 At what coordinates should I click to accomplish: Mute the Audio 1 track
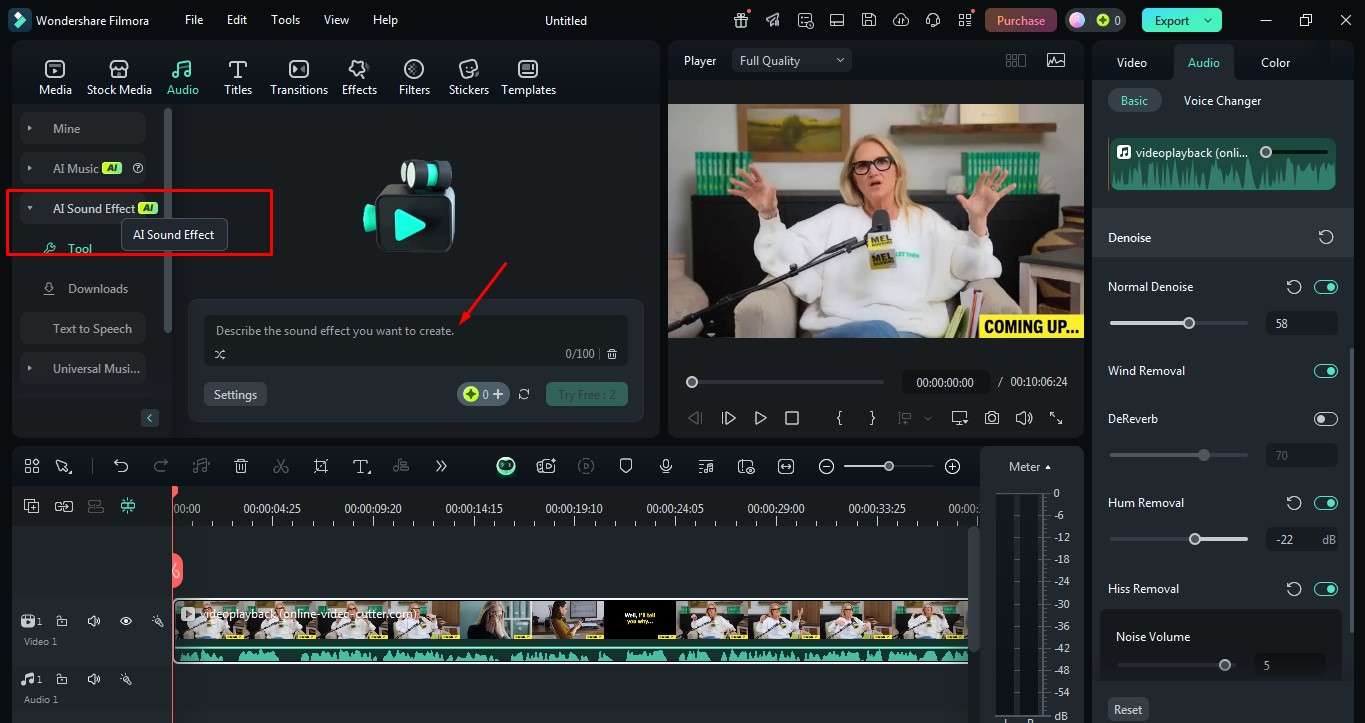(x=94, y=679)
